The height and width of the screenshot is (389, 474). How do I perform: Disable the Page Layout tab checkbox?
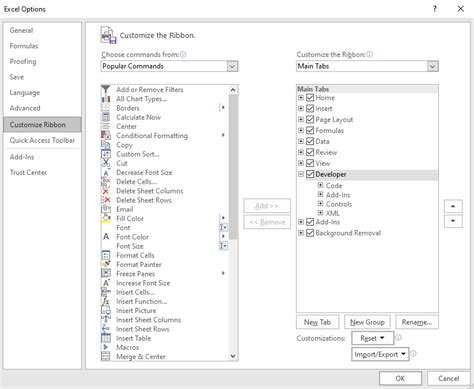pyautogui.click(x=310, y=119)
